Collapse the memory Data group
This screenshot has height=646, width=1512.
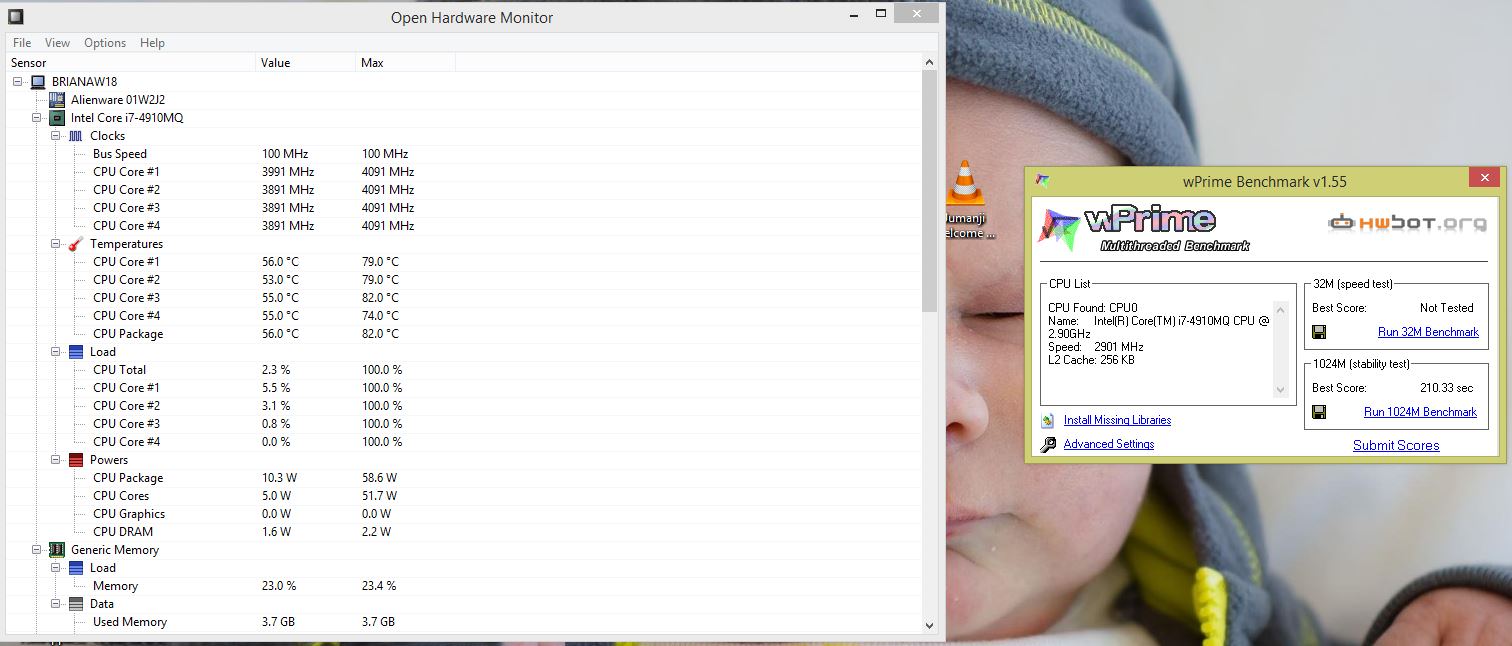coord(56,604)
